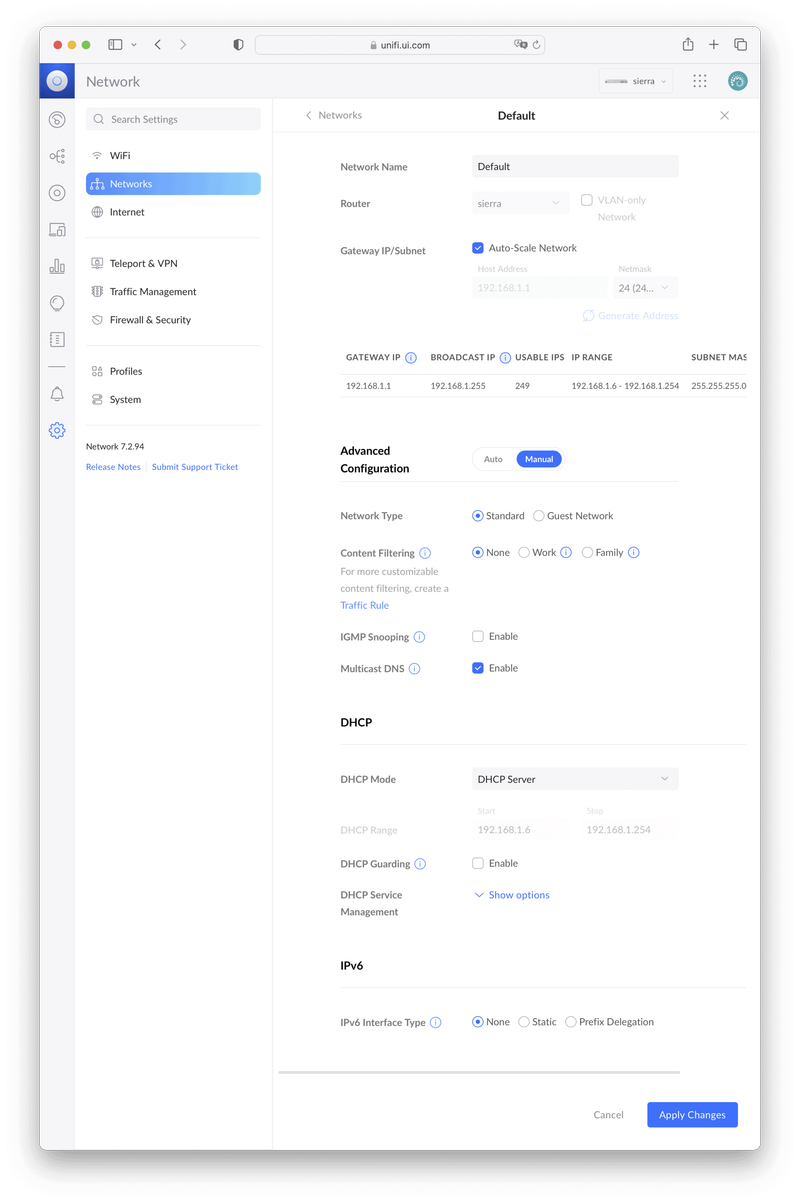Screen dimensions: 800x1202
Task: Click the notifications bell icon
Action: (x=57, y=394)
